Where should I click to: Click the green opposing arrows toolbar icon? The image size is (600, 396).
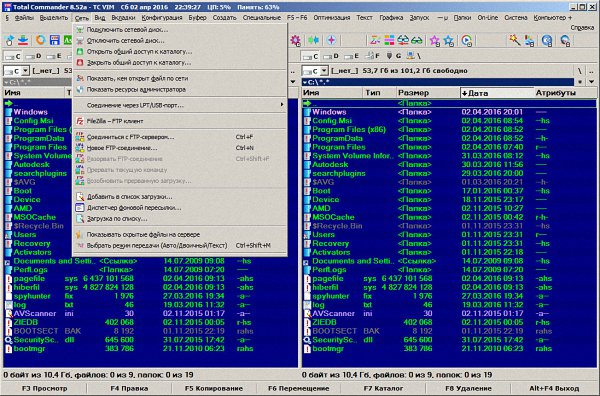click(x=313, y=40)
